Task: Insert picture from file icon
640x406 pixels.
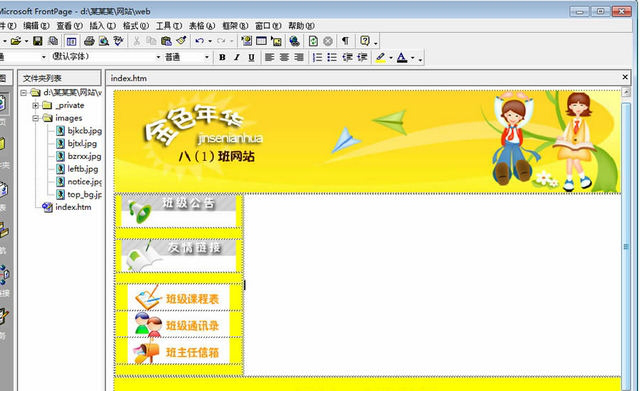Action: point(276,41)
